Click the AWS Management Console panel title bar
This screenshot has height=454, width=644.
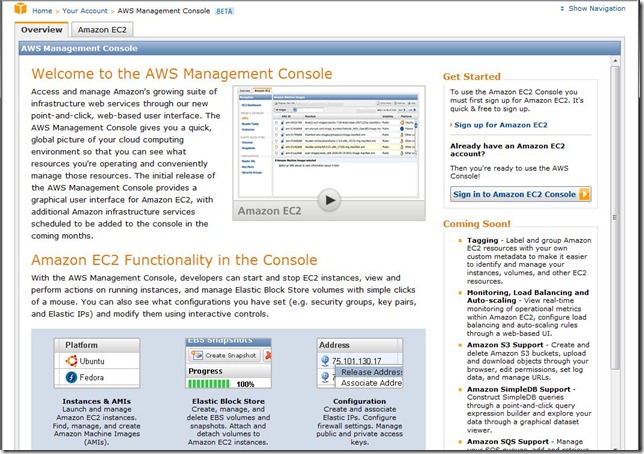coord(320,48)
